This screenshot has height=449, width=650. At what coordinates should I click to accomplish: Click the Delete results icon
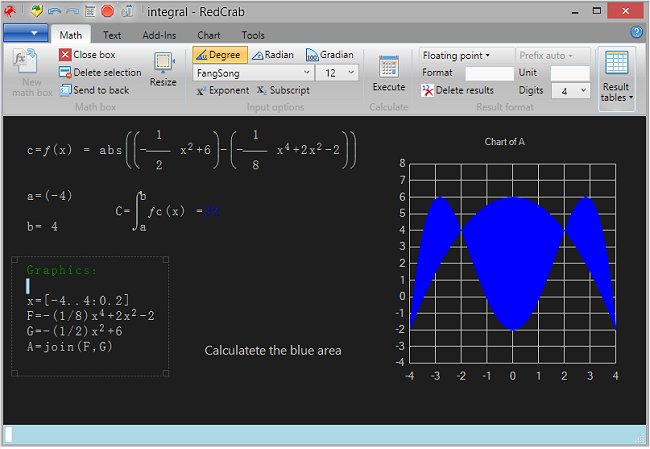427,90
